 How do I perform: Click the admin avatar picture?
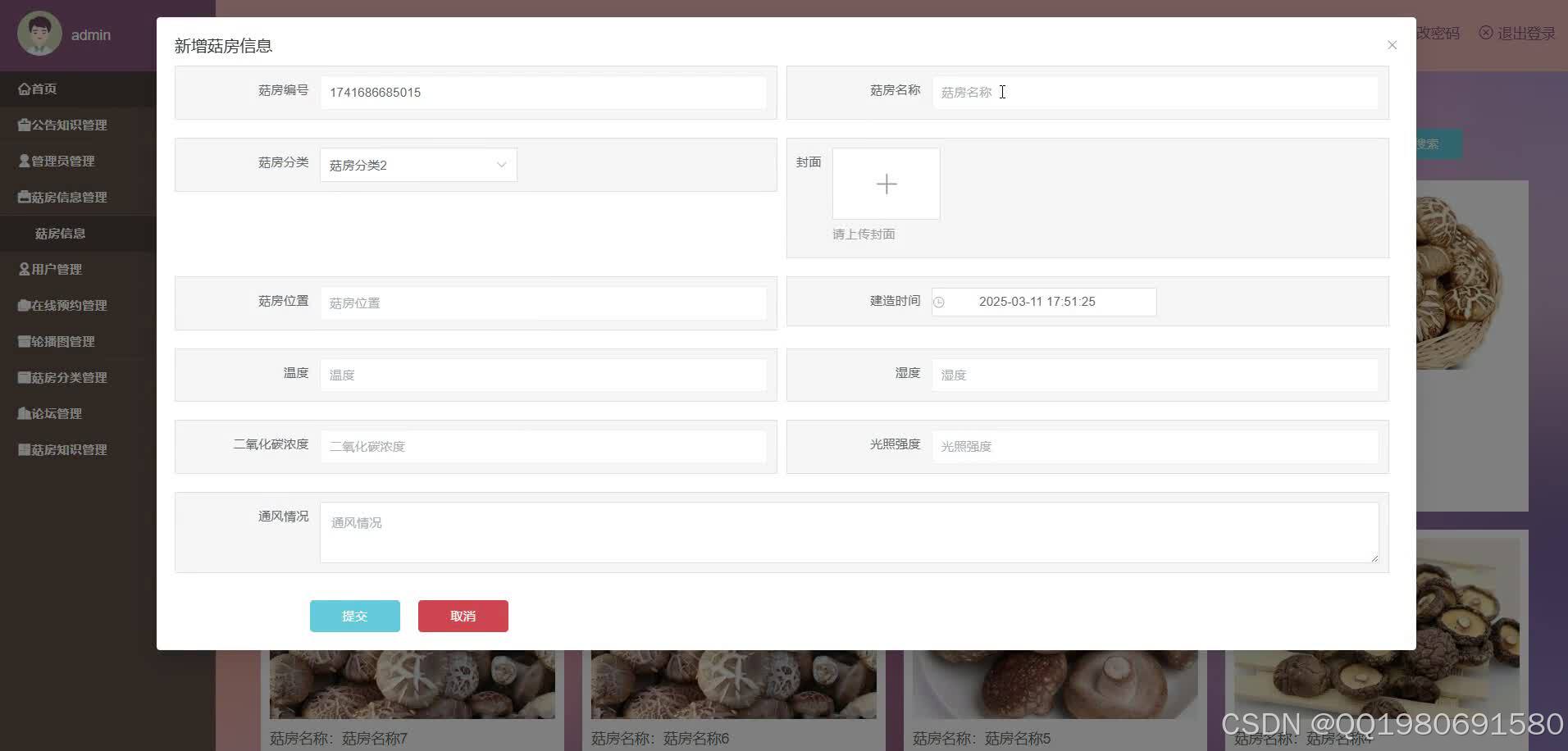click(37, 34)
